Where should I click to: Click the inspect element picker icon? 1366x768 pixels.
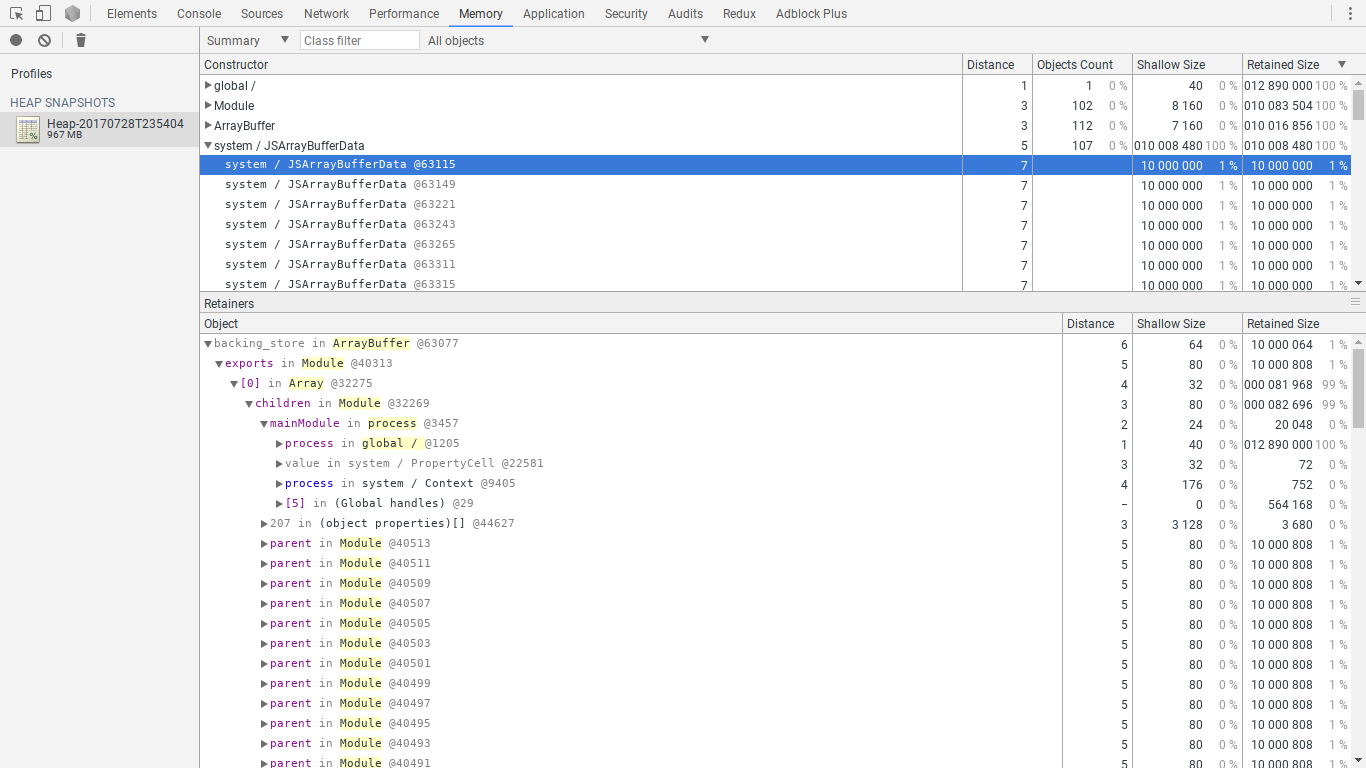click(x=16, y=13)
